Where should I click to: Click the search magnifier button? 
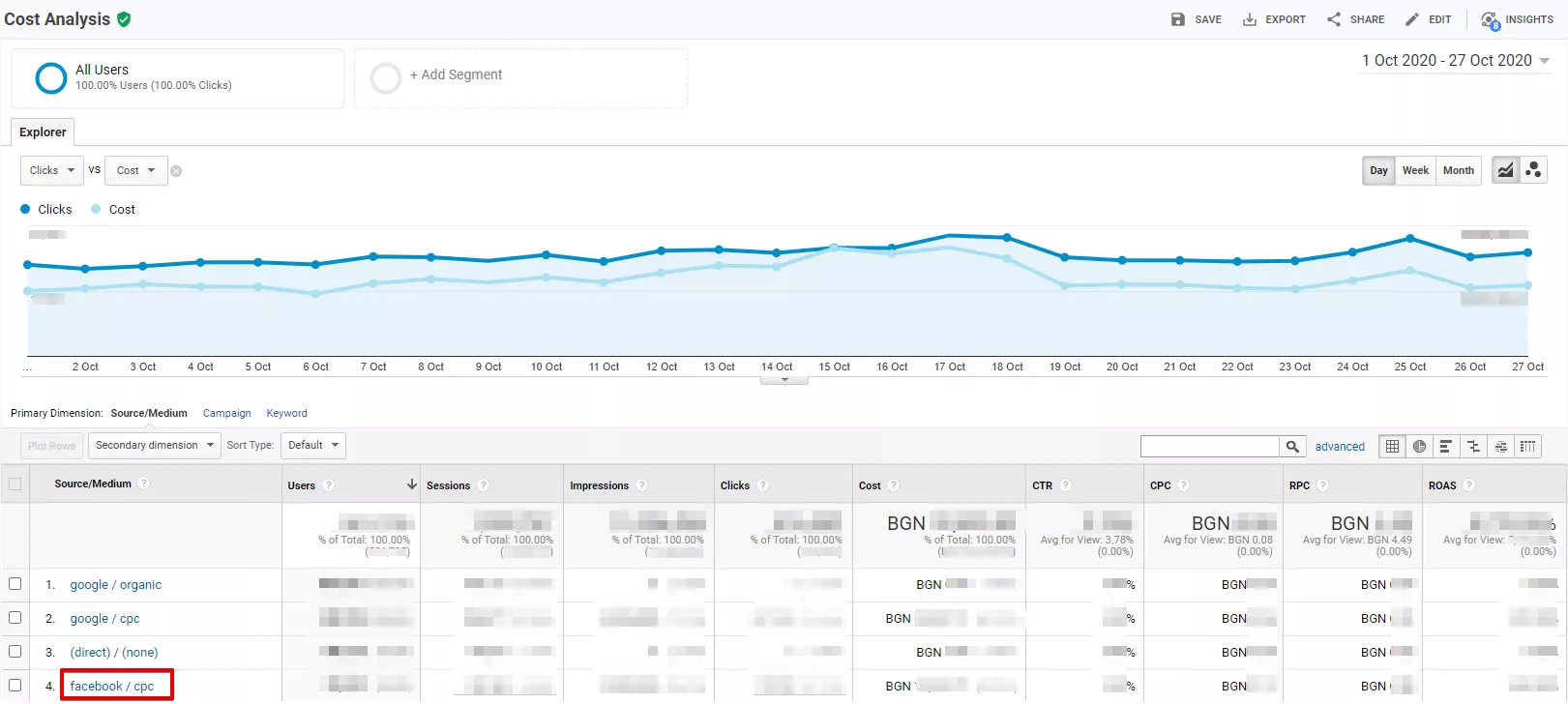coord(1292,446)
